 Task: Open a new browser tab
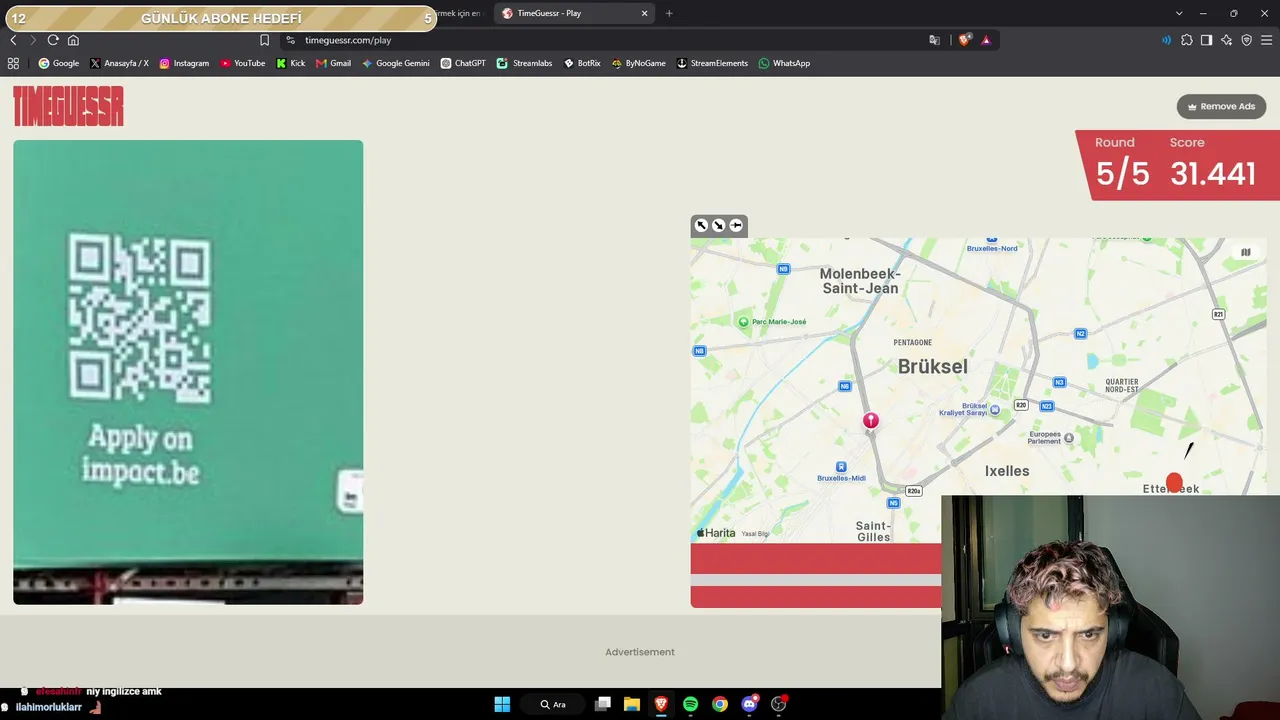[669, 13]
